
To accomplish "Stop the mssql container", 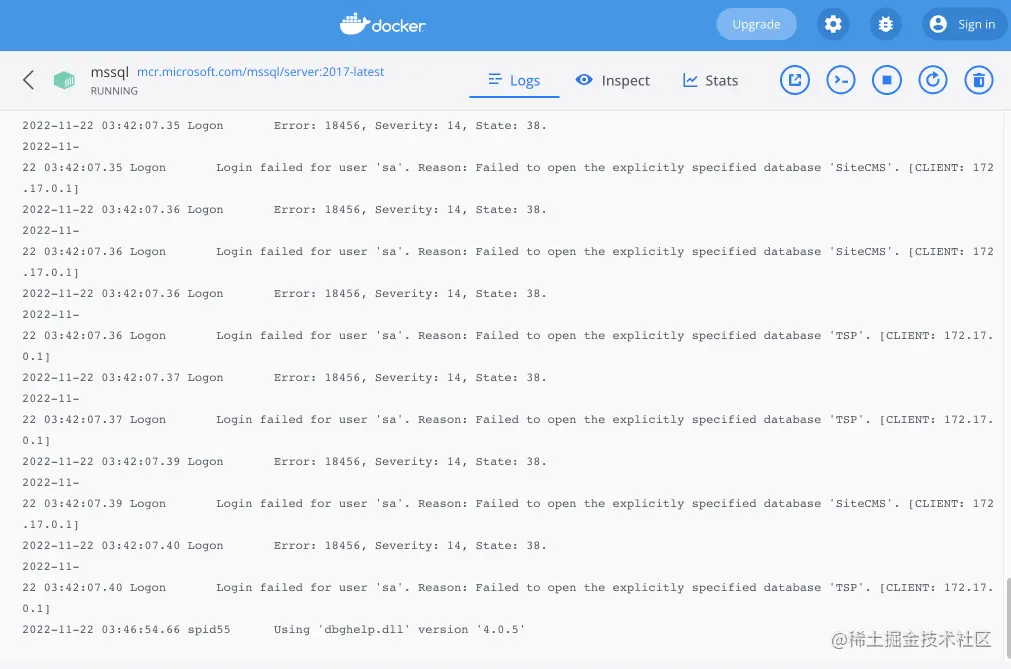I will coord(887,81).
